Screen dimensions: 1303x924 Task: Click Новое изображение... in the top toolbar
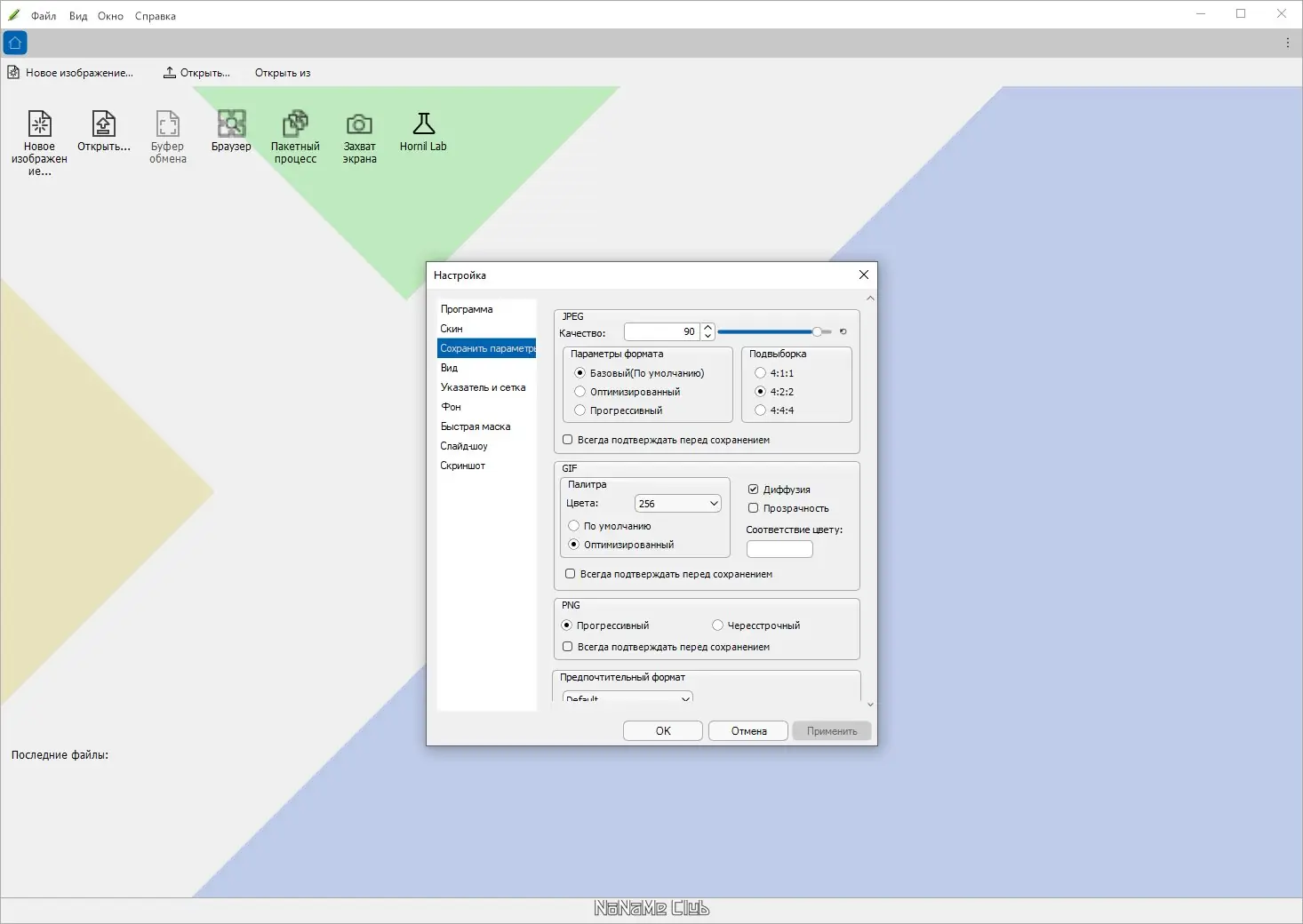(70, 73)
